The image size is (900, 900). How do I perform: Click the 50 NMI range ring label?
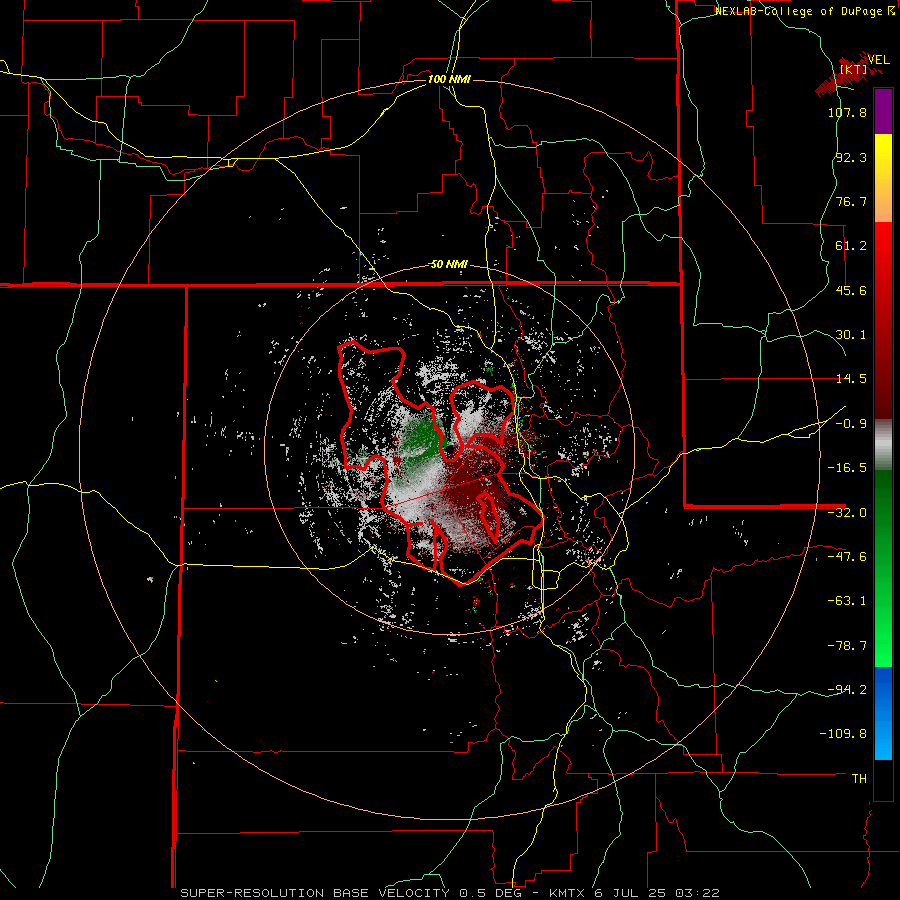pos(449,265)
